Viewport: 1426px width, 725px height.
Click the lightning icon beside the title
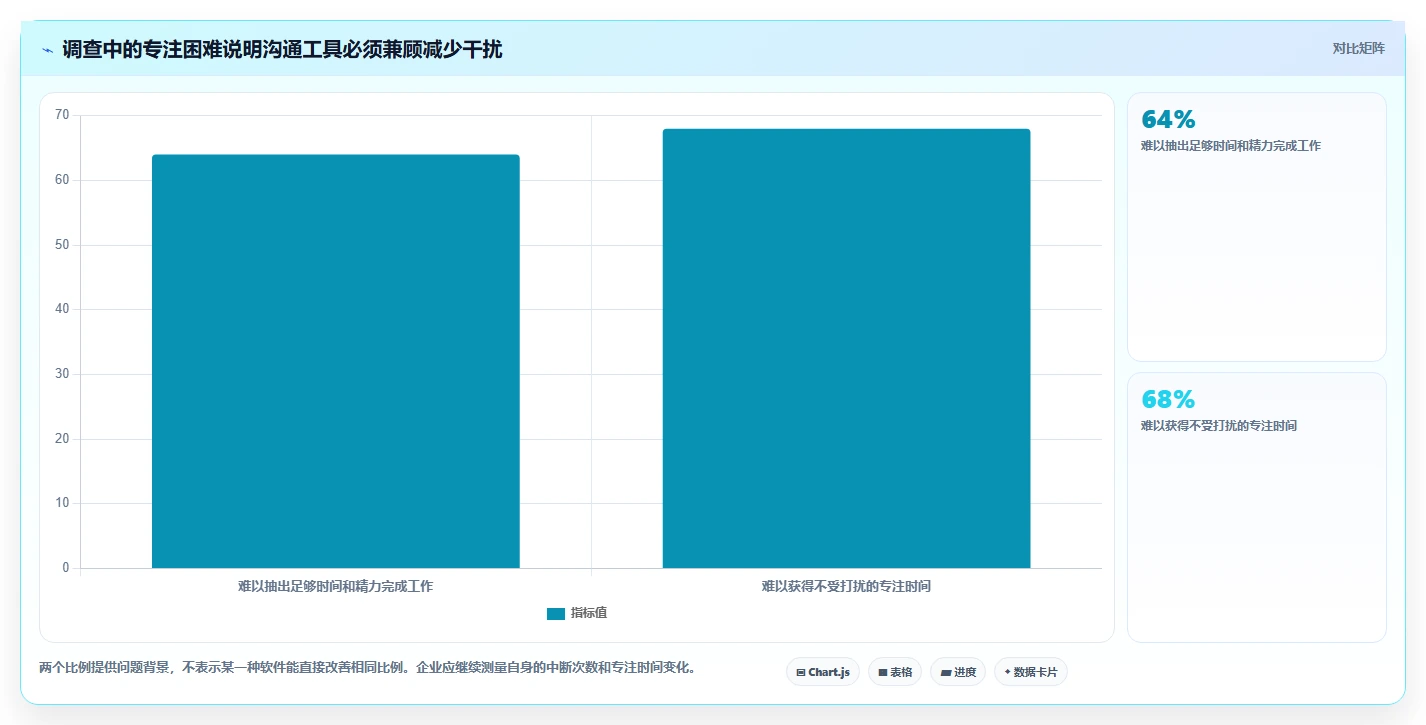47,49
